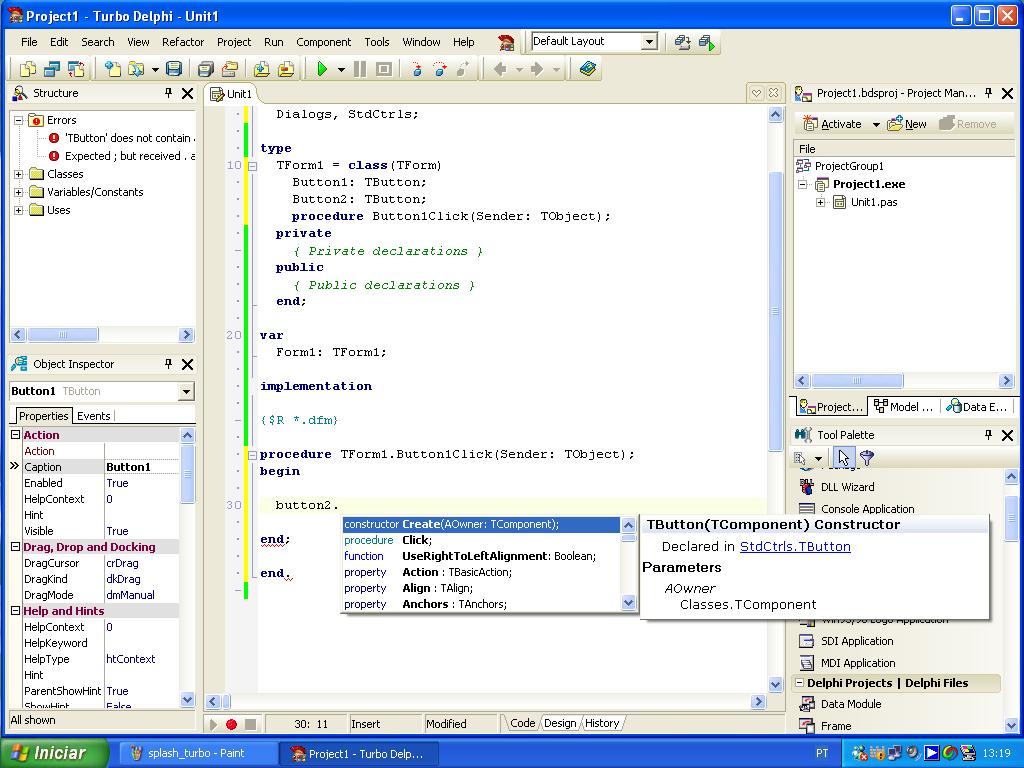1024x768 pixels.
Task: Open the Refactor menu
Action: pos(183,42)
